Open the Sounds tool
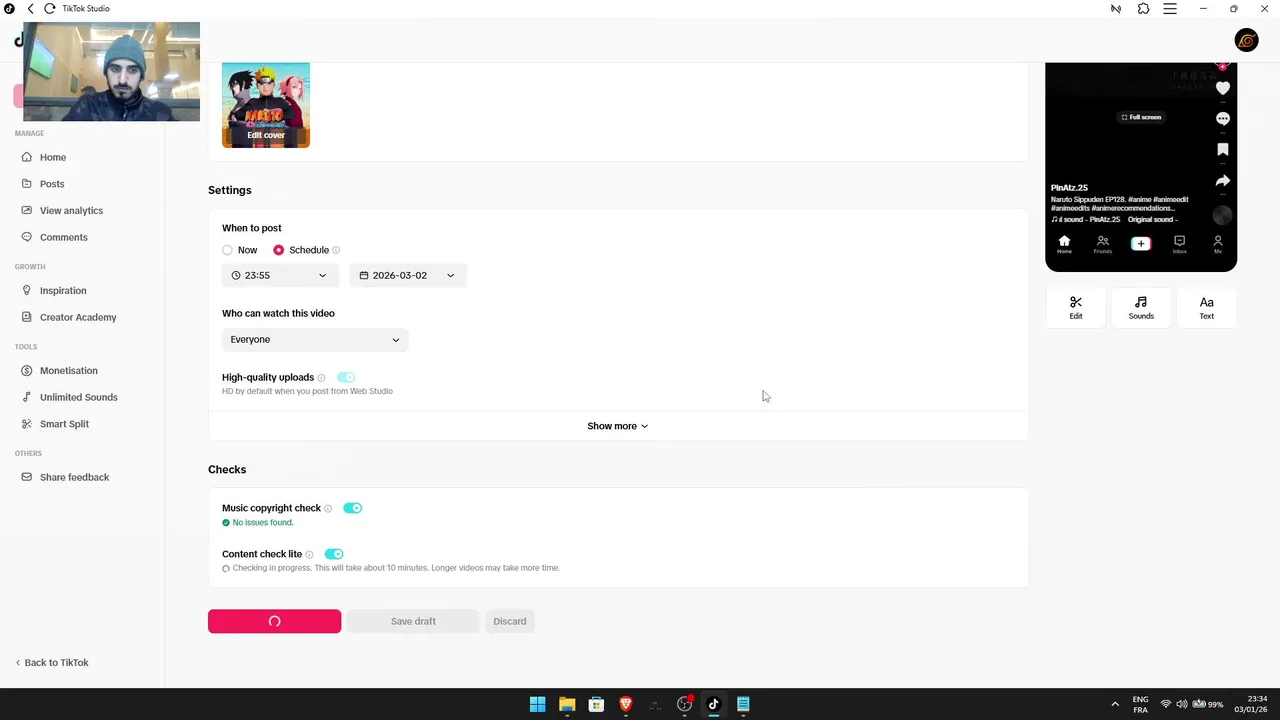The image size is (1280, 720). pyautogui.click(x=1141, y=307)
